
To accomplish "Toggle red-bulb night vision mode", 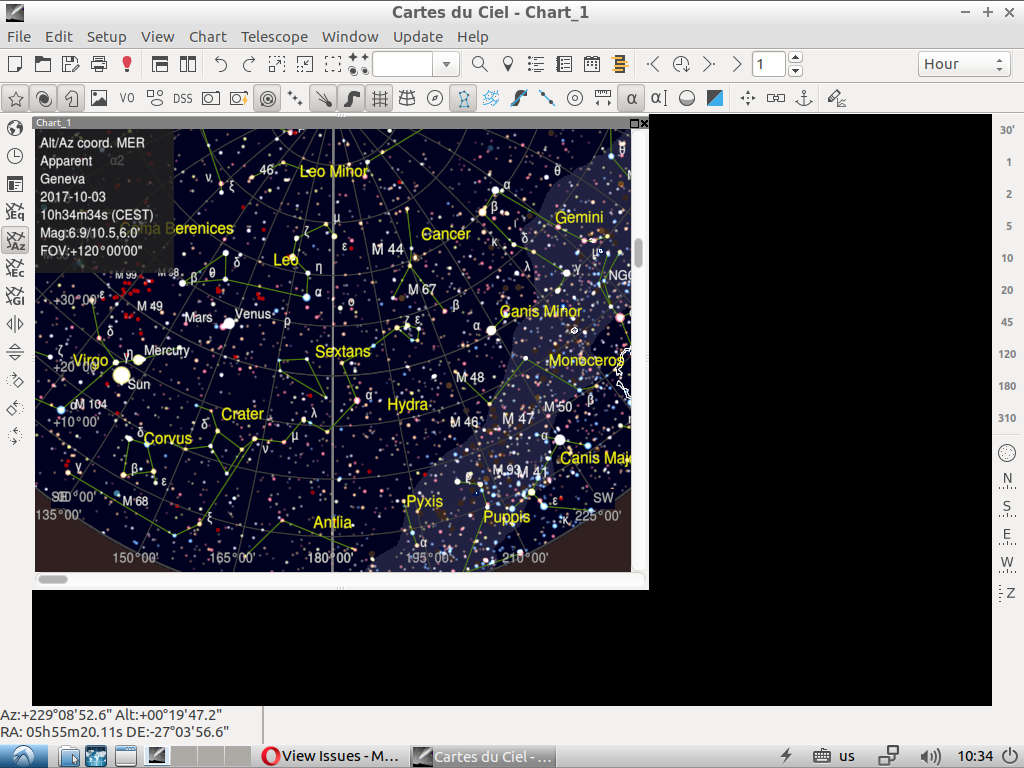I will tap(127, 64).
